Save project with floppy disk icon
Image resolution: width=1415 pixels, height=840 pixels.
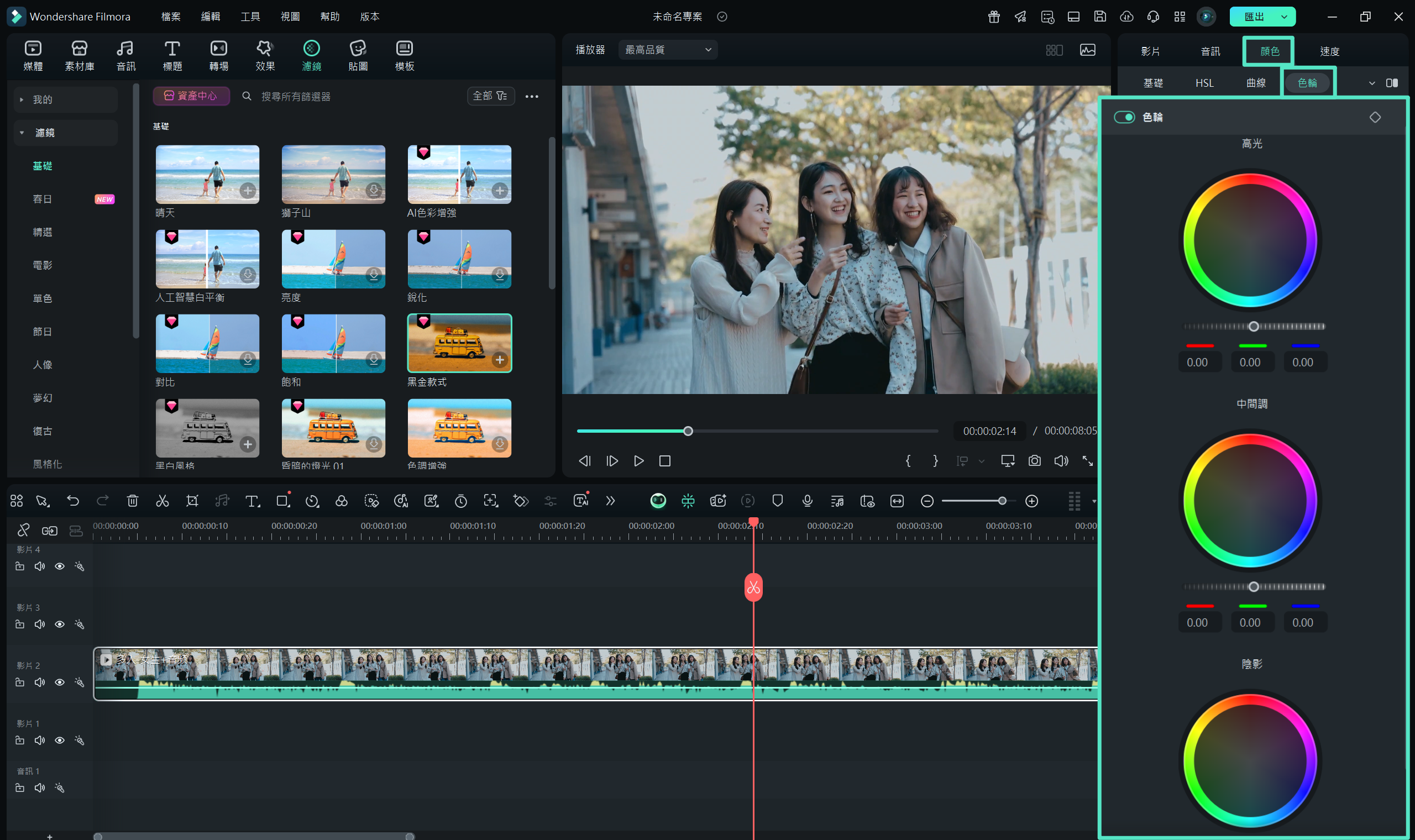[x=1100, y=17]
